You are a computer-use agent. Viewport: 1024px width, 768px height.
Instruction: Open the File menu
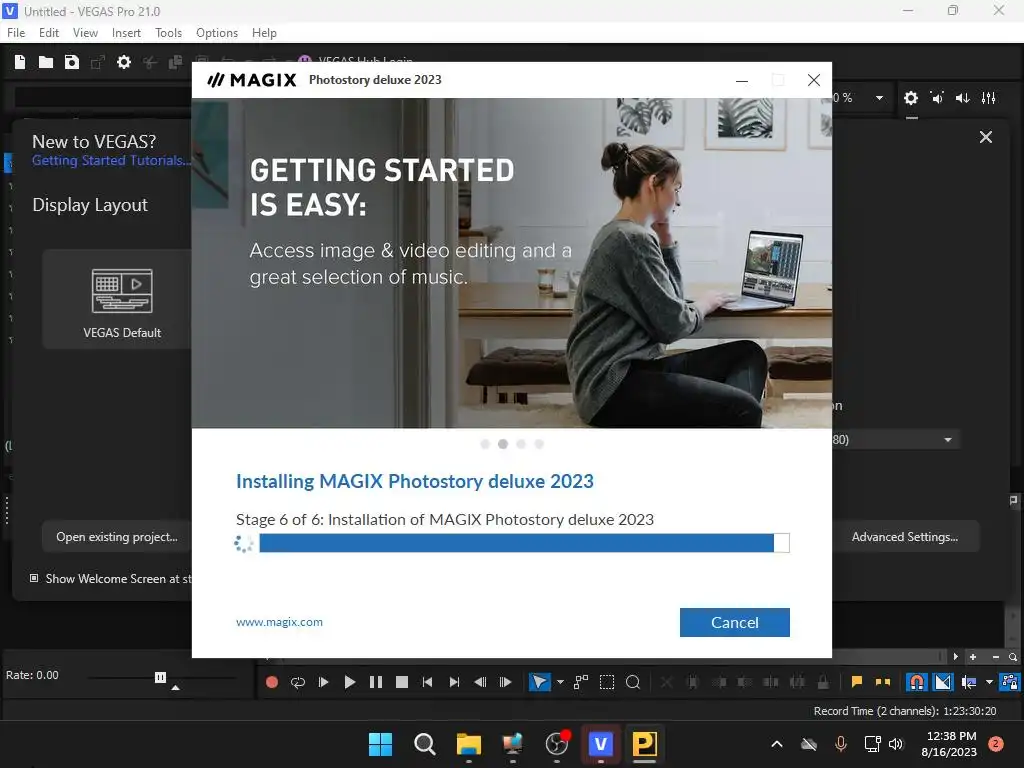point(16,33)
